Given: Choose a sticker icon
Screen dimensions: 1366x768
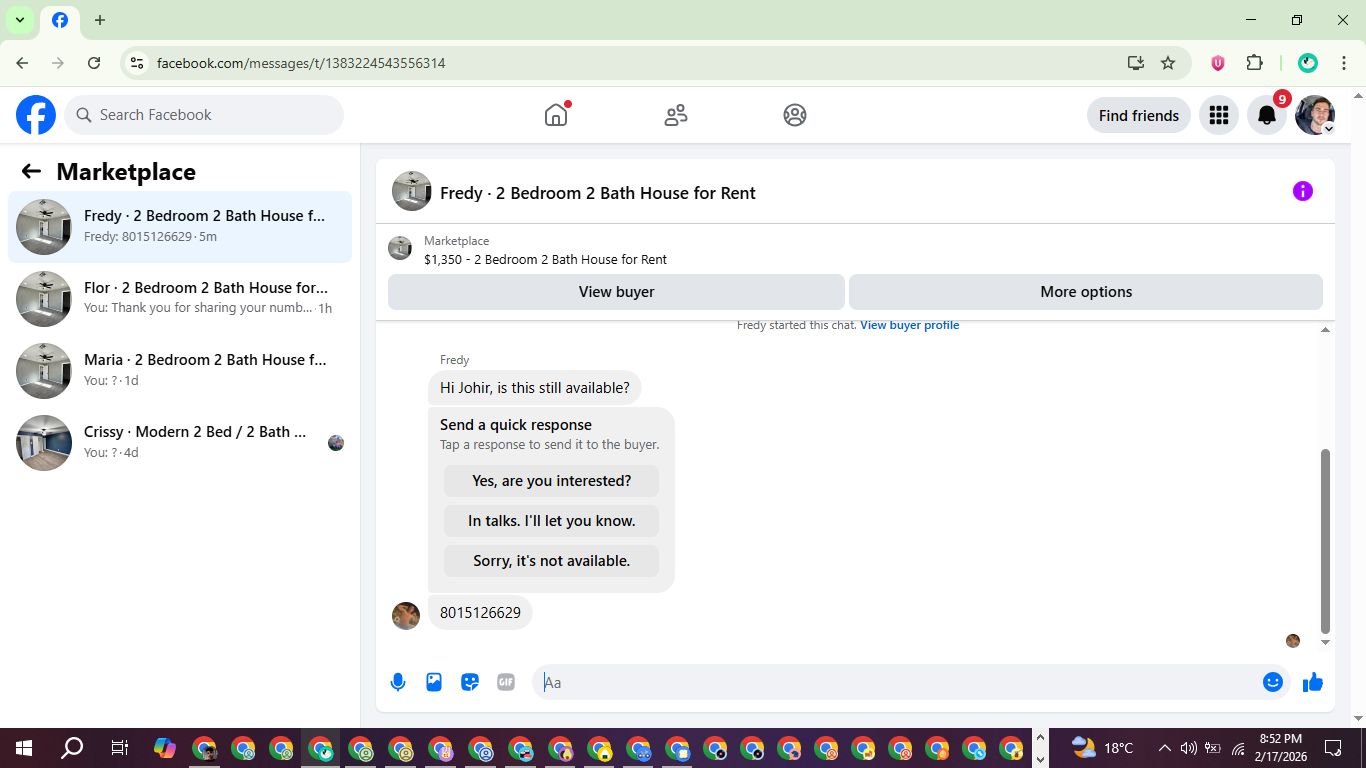Looking at the screenshot, I should [470, 682].
